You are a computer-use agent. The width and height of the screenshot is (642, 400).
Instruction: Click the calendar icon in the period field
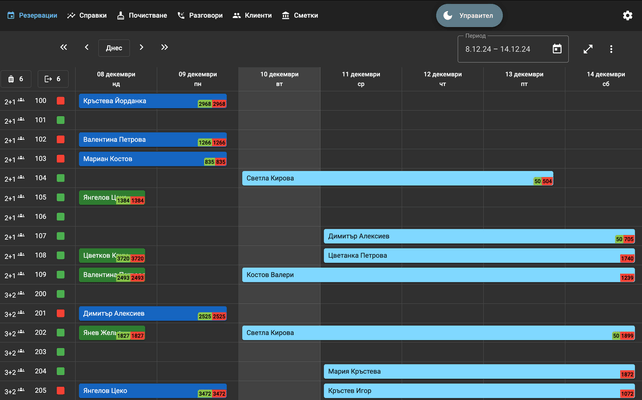[x=557, y=48]
